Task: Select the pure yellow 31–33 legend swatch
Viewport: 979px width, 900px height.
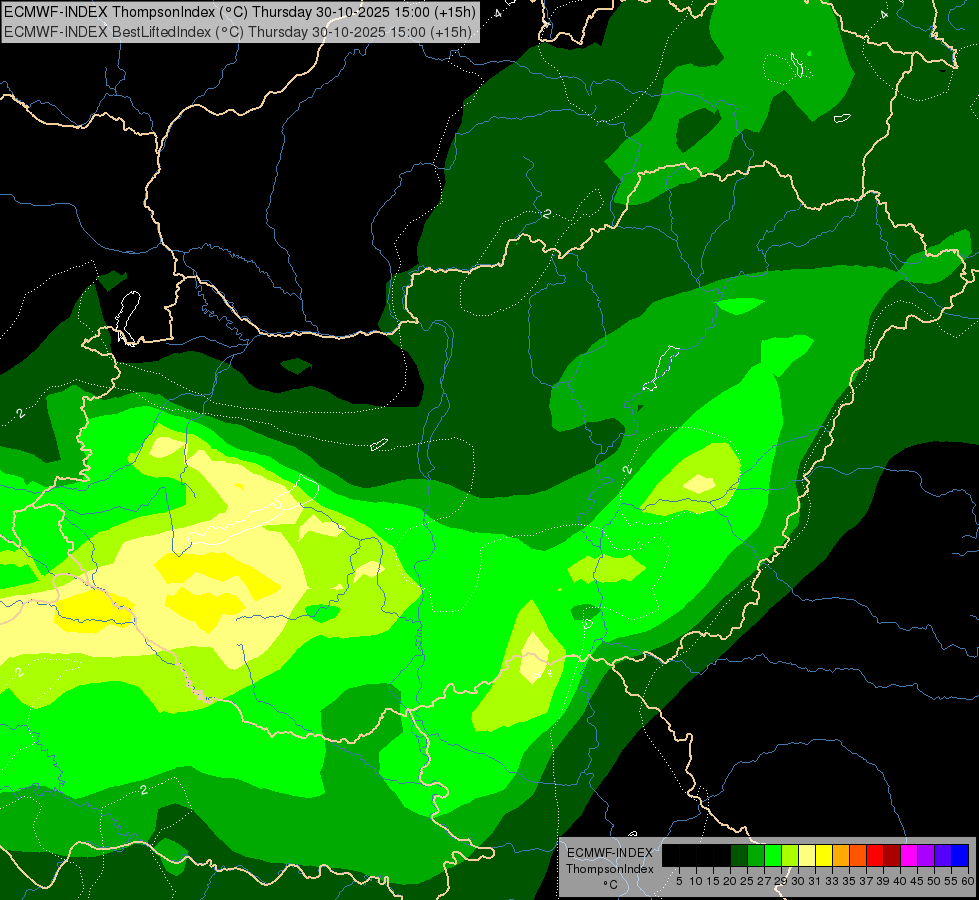Action: 824,855
